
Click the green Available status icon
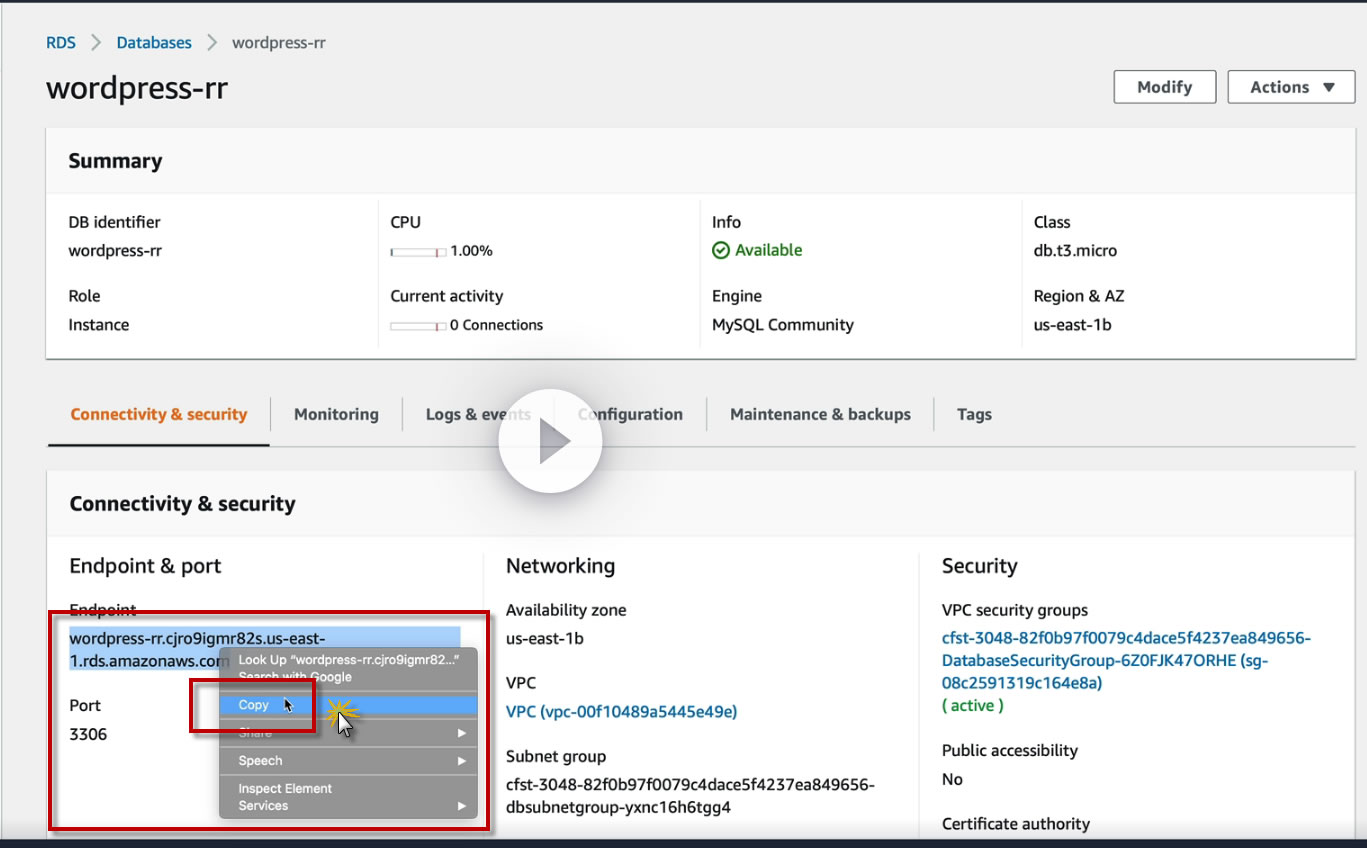click(721, 251)
